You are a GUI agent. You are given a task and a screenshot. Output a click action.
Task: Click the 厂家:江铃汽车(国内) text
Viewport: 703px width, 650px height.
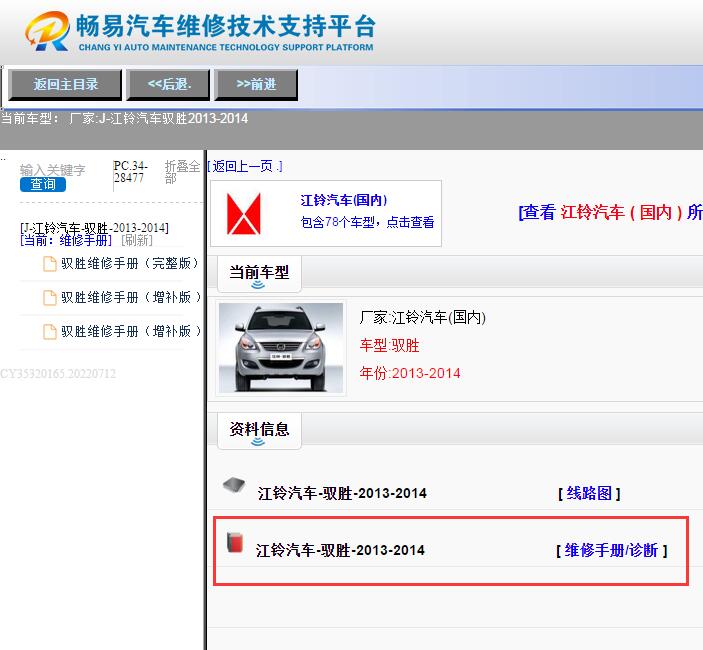[422, 317]
